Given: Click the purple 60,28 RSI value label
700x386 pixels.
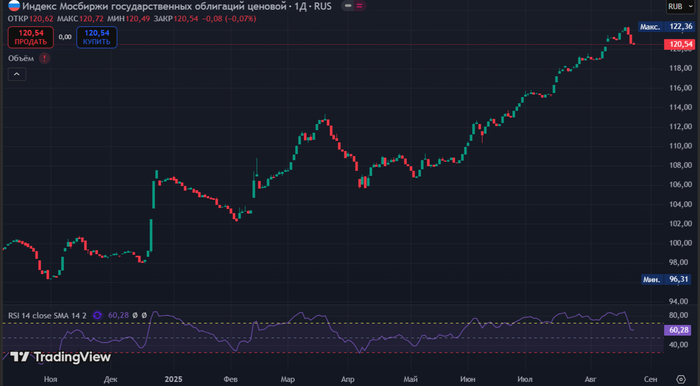Looking at the screenshot, I should pos(678,330).
